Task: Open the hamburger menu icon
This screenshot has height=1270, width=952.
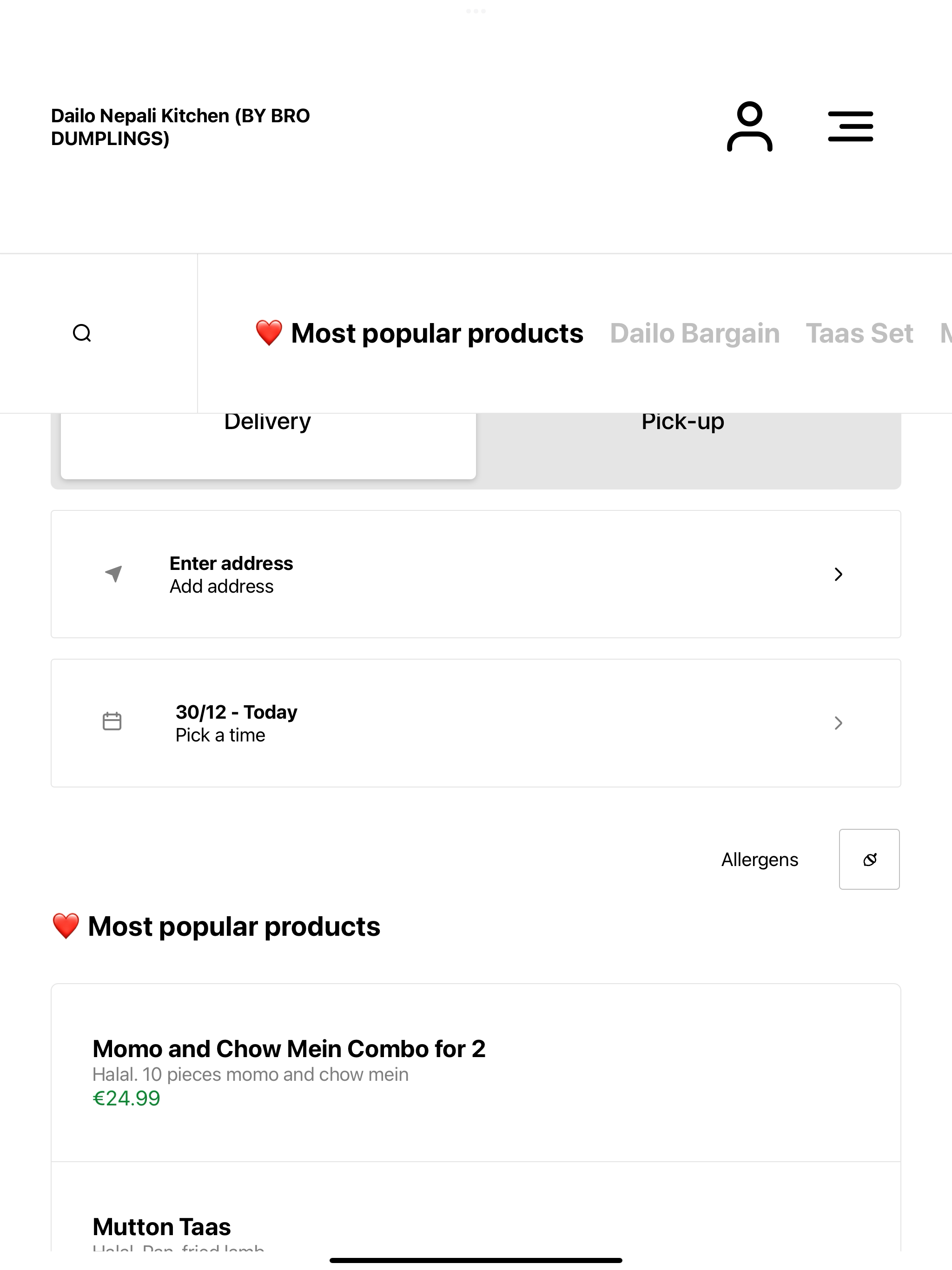Action: tap(850, 126)
